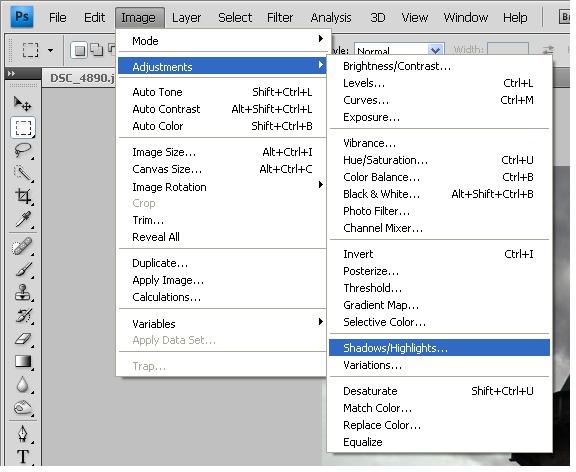Open Brightness/Contrast adjustment

[x=439, y=66]
